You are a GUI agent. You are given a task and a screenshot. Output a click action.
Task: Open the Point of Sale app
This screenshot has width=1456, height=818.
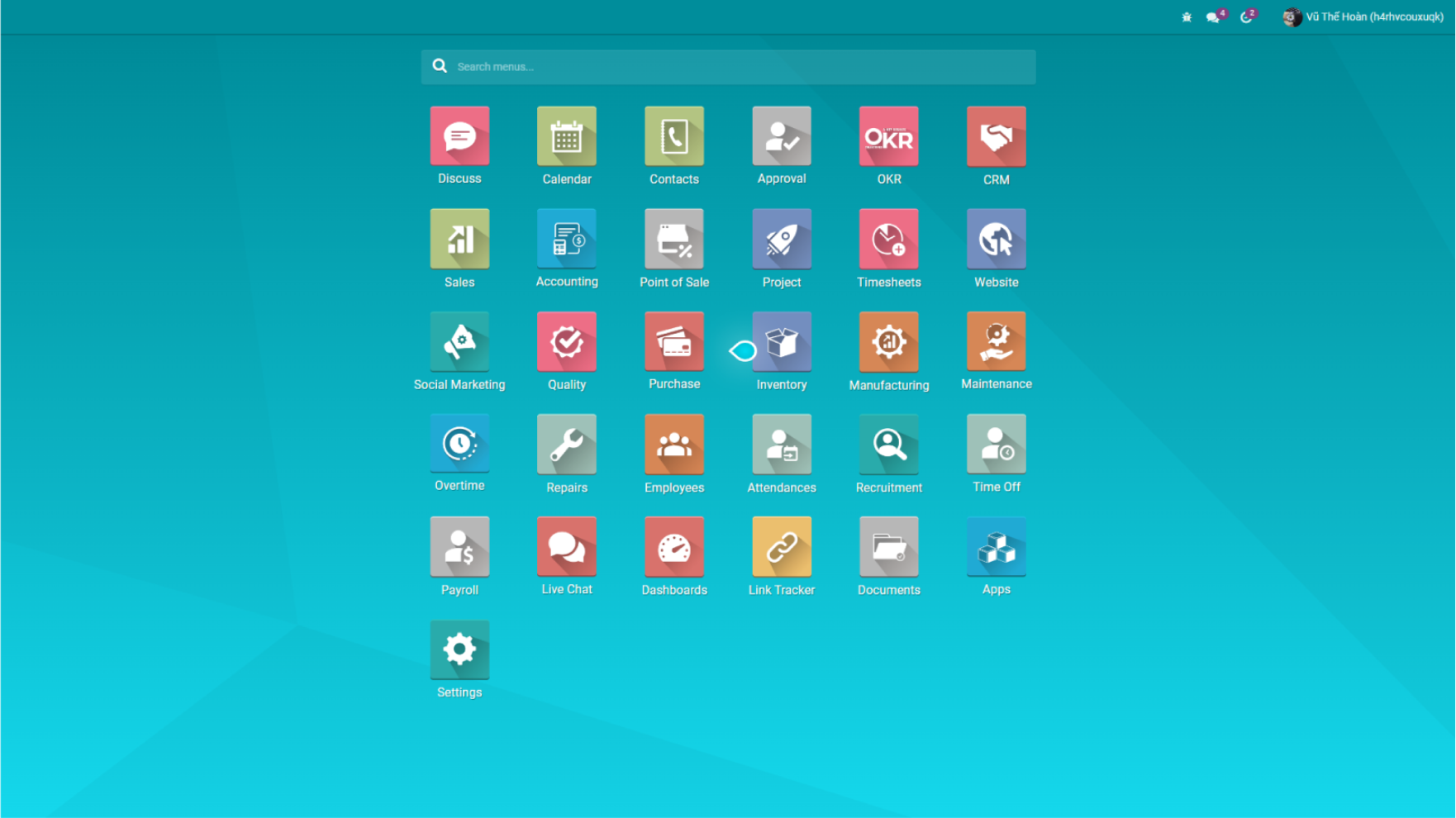click(x=674, y=239)
